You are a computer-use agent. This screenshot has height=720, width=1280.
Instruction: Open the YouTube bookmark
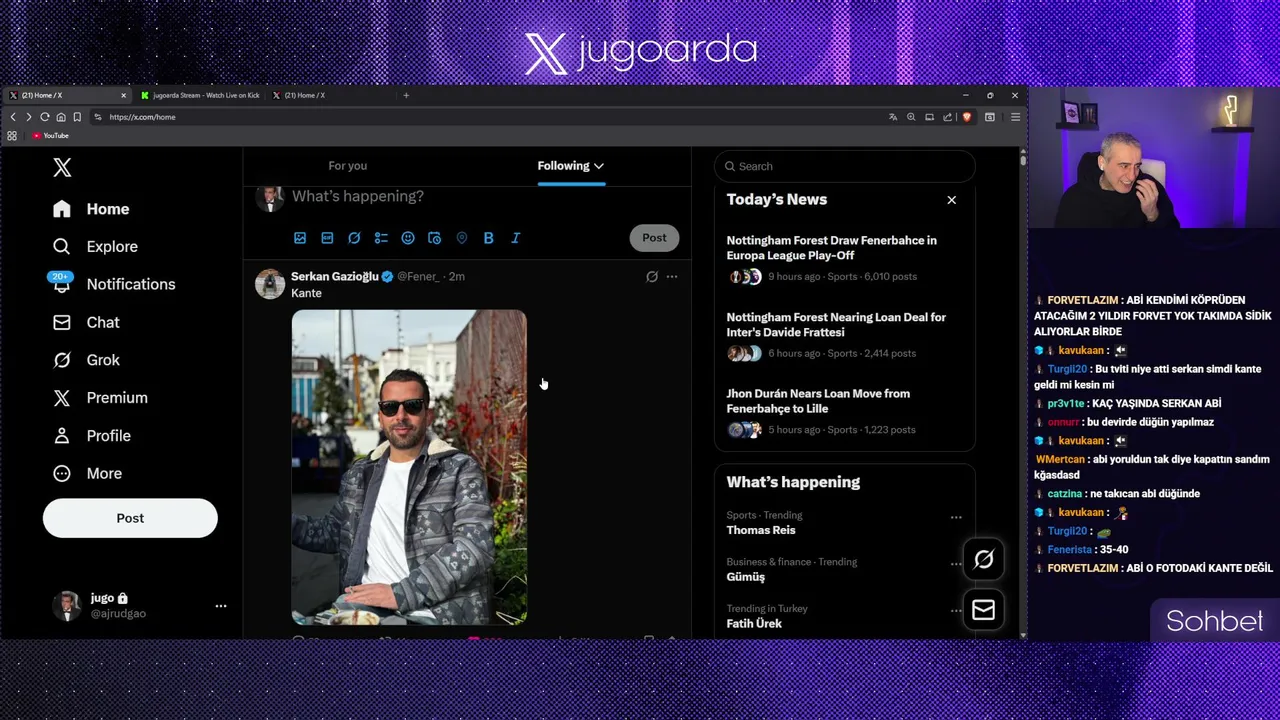pyautogui.click(x=50, y=136)
